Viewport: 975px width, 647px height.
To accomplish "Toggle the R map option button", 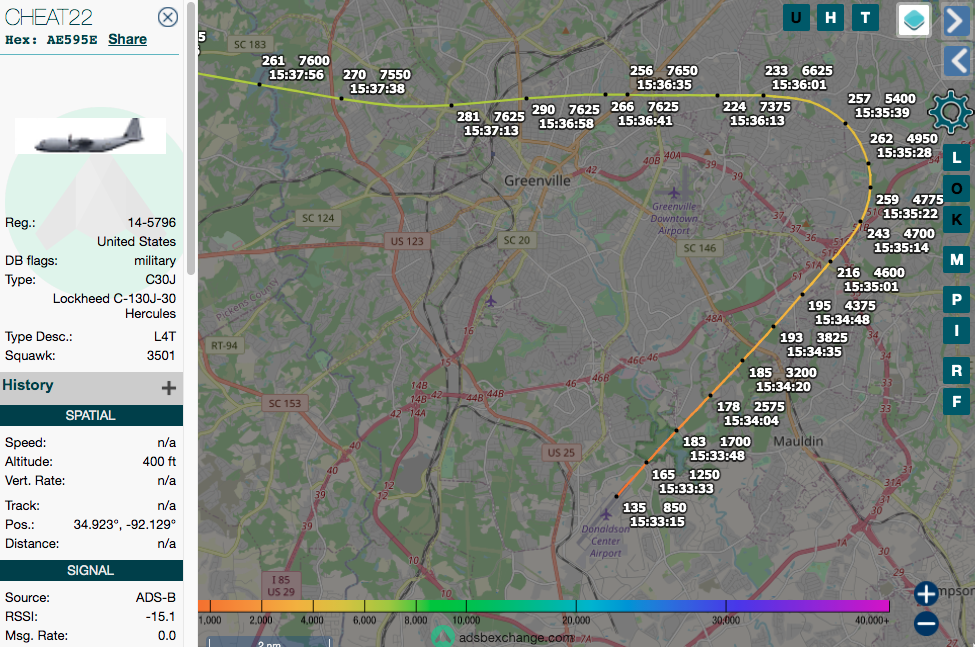I will click(x=957, y=370).
